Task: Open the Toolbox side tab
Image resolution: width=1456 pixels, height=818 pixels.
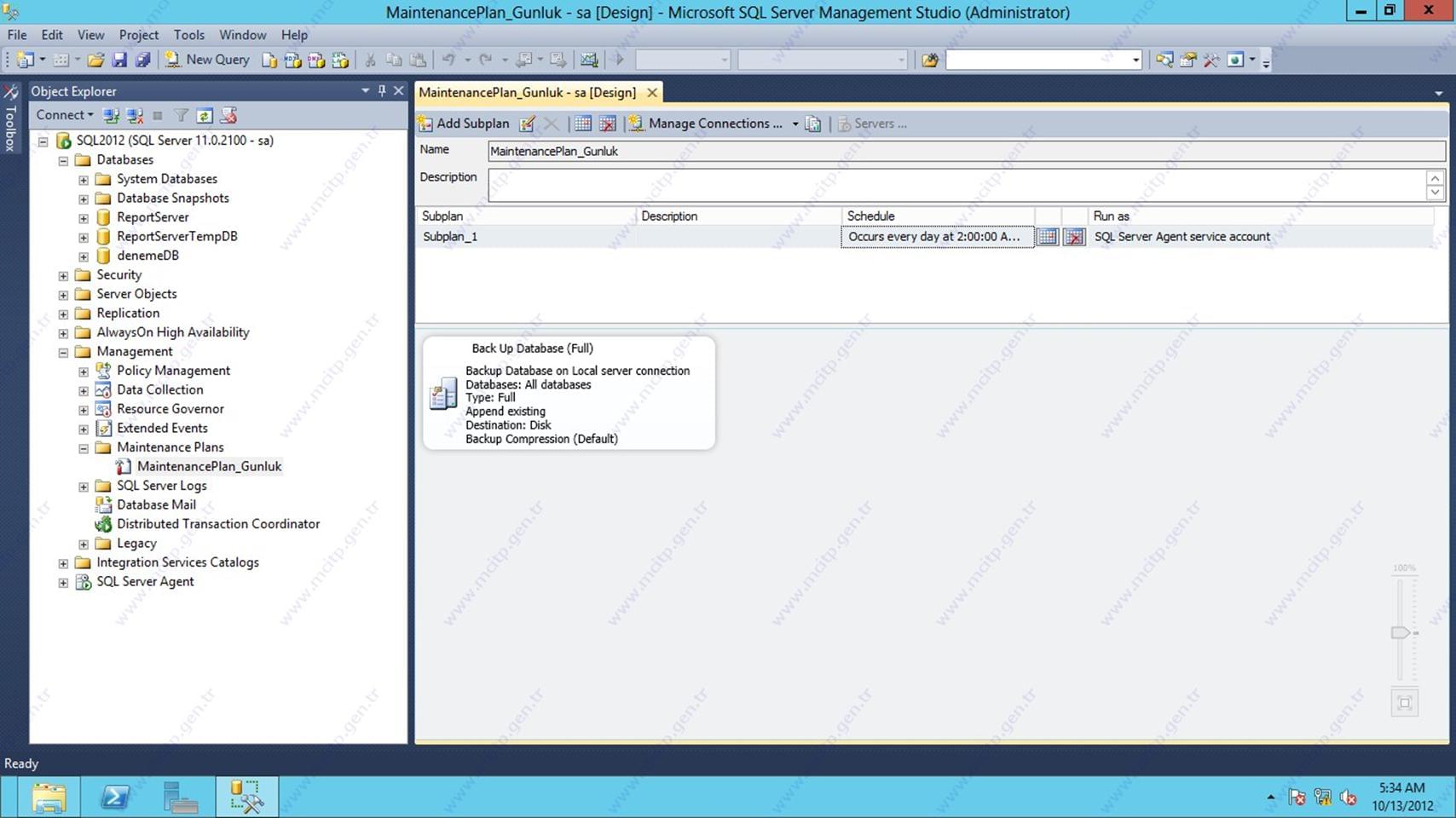Action: (x=10, y=120)
